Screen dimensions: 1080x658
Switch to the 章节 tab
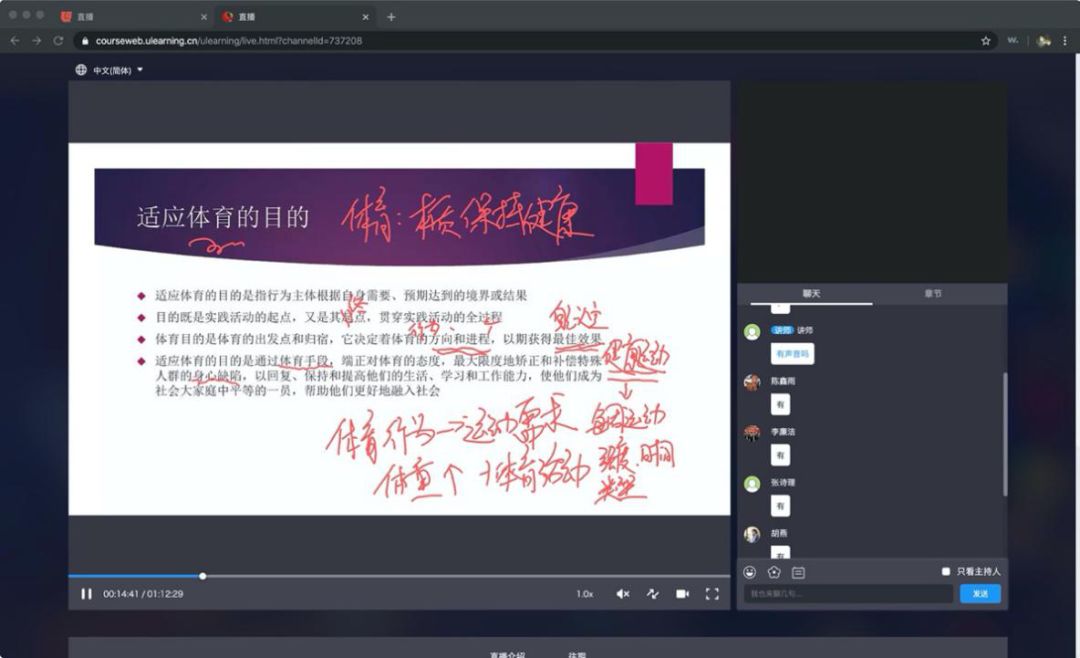tap(932, 294)
